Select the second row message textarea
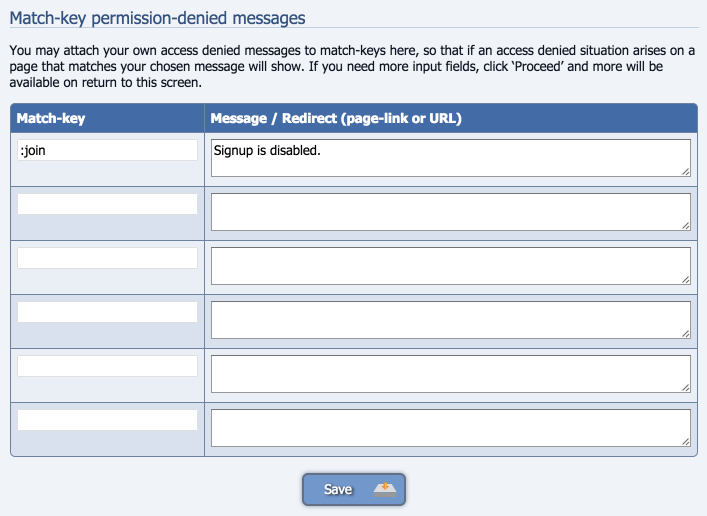 451,212
